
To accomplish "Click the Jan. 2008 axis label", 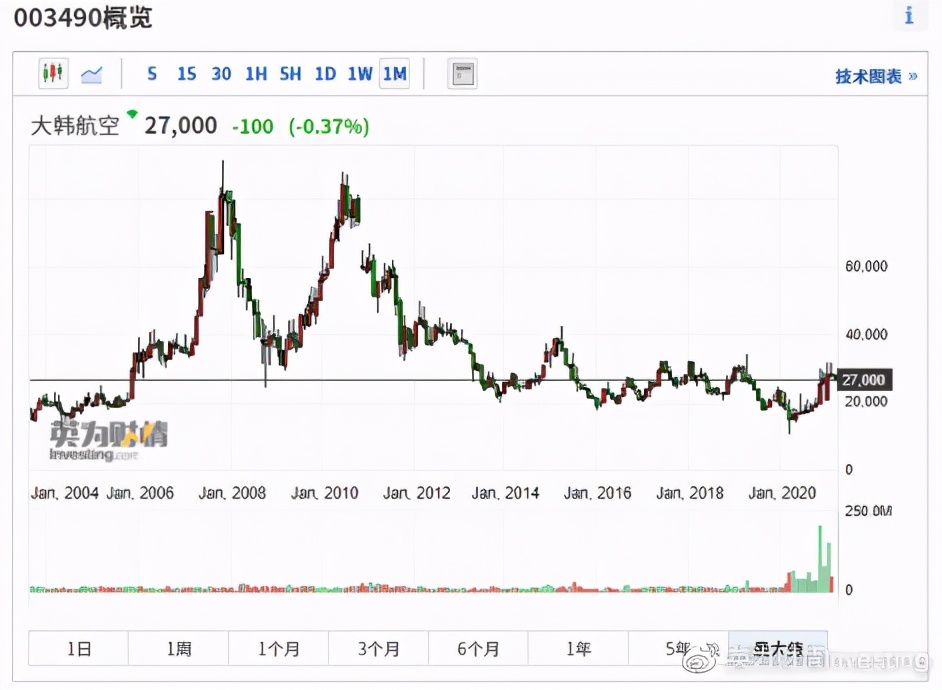I will point(232,493).
